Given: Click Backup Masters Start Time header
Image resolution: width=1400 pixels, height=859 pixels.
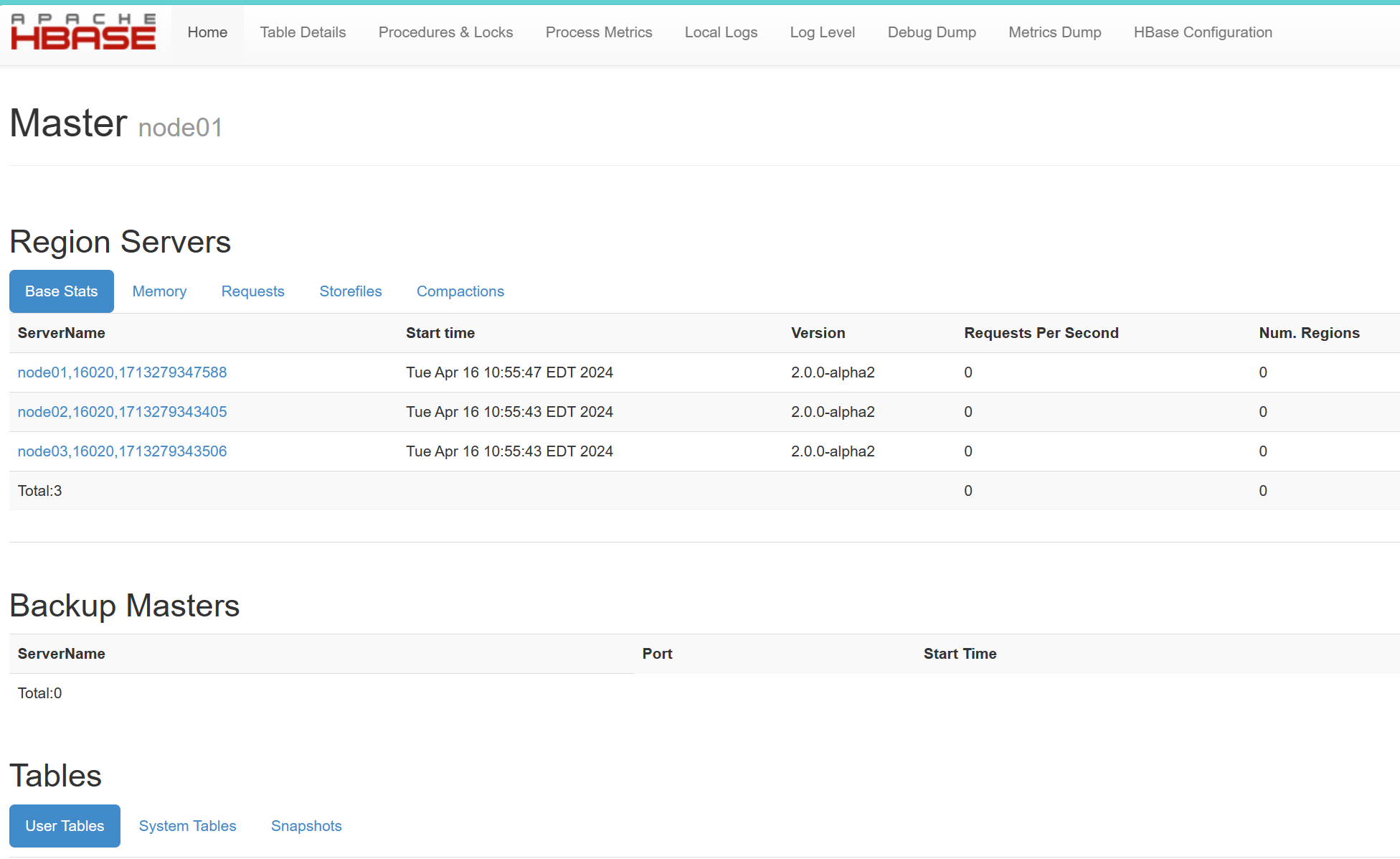Looking at the screenshot, I should (x=960, y=654).
